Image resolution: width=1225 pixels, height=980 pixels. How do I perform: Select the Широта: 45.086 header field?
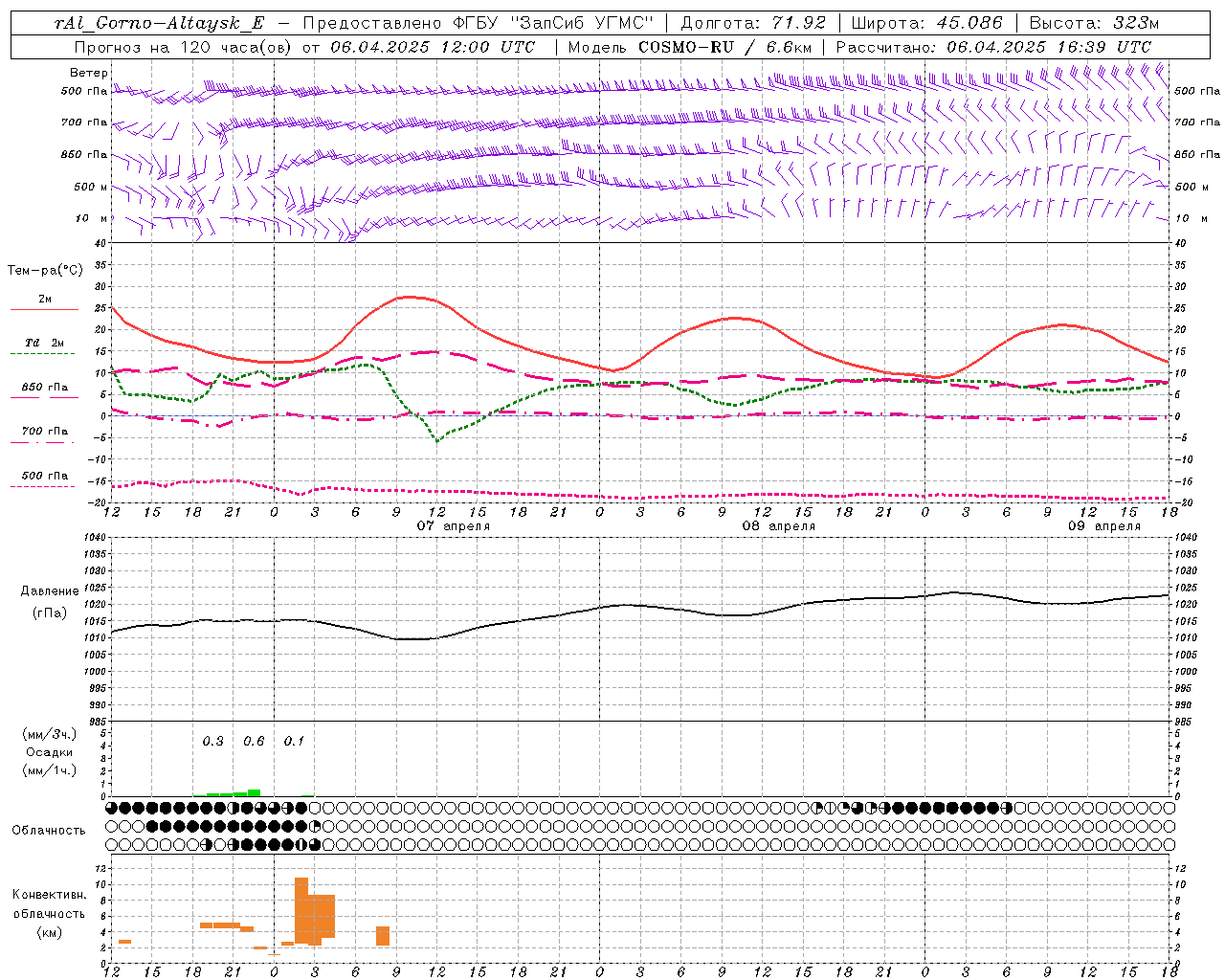[x=927, y=23]
